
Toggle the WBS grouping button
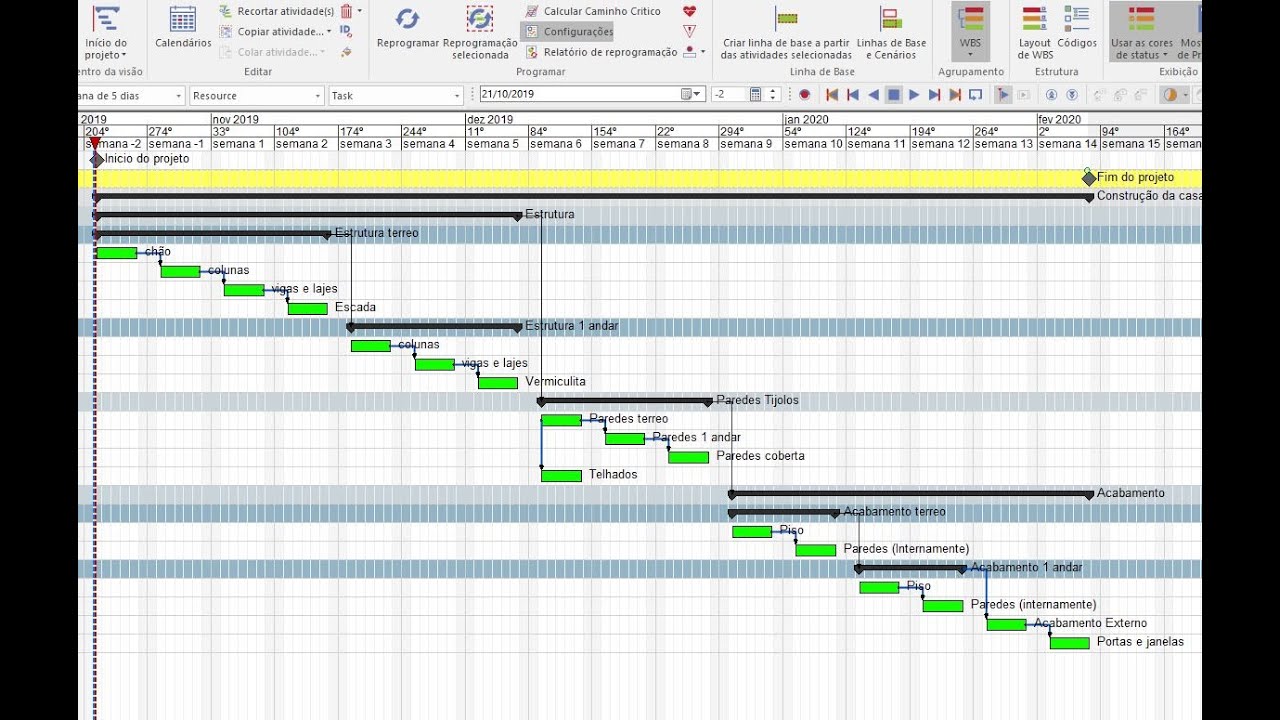[970, 32]
